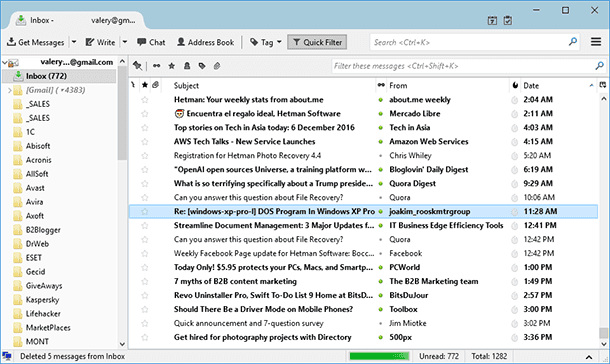The width and height of the screenshot is (610, 364).
Task: Open Get Messages dropdown arrow
Action: point(74,42)
